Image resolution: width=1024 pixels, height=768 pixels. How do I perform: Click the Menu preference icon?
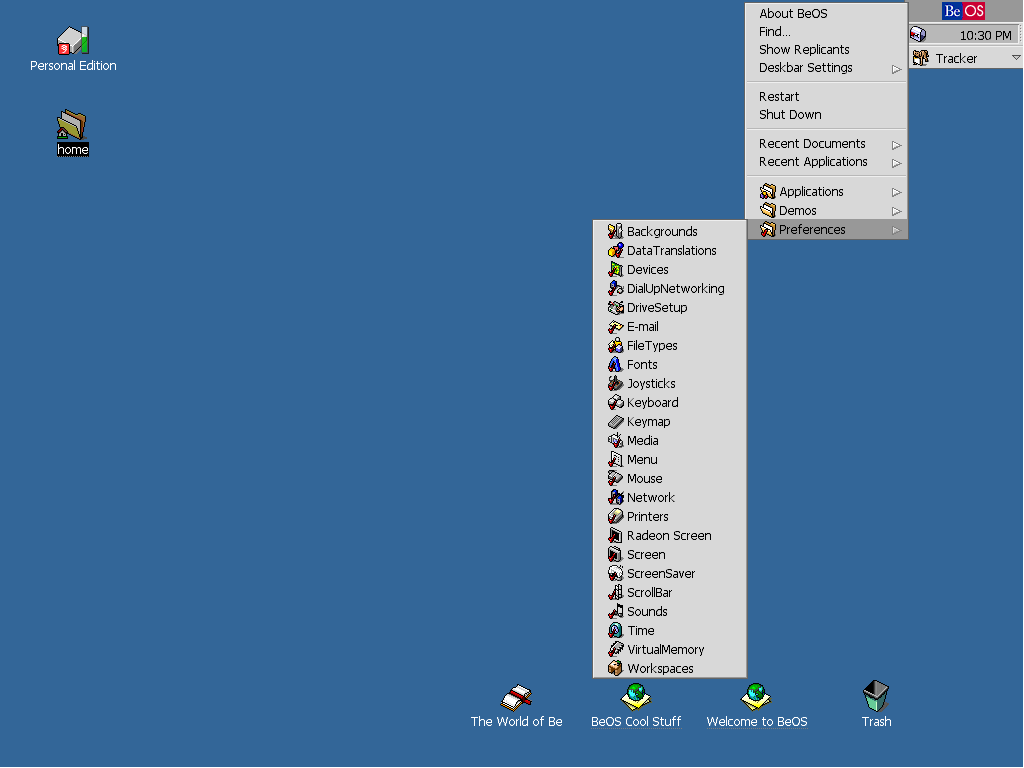pos(615,459)
